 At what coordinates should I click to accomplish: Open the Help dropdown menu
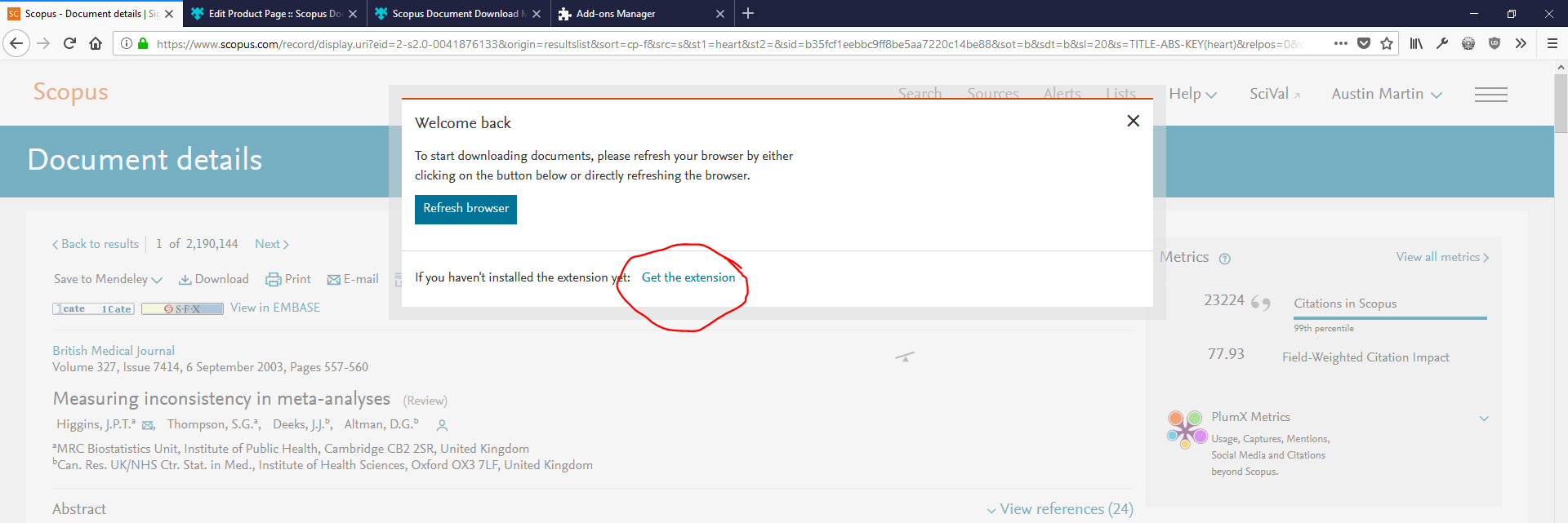click(x=1192, y=94)
